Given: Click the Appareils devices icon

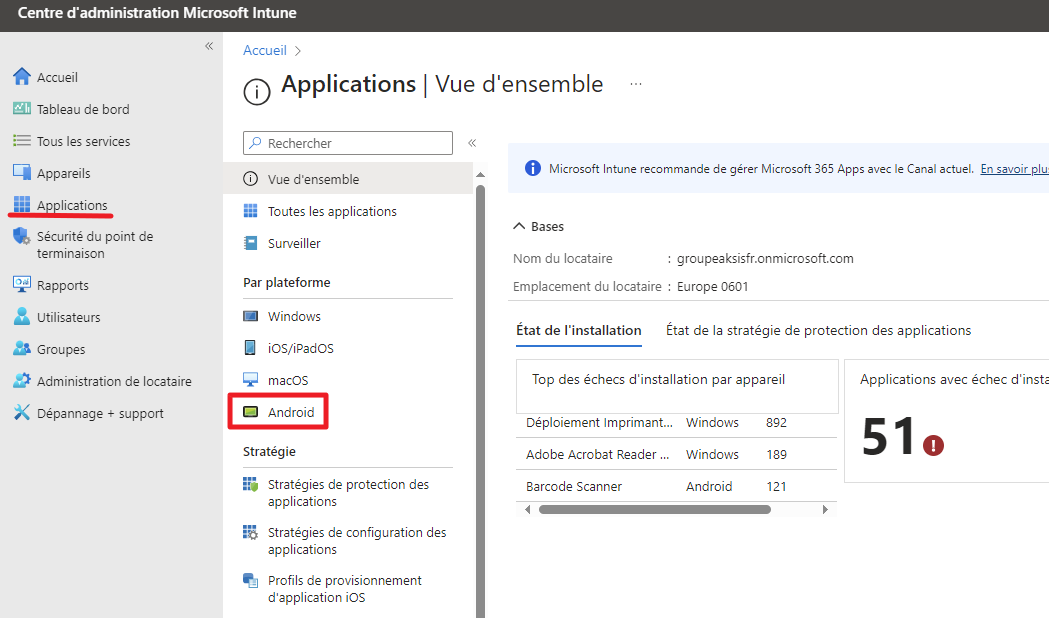Looking at the screenshot, I should click(x=21, y=173).
